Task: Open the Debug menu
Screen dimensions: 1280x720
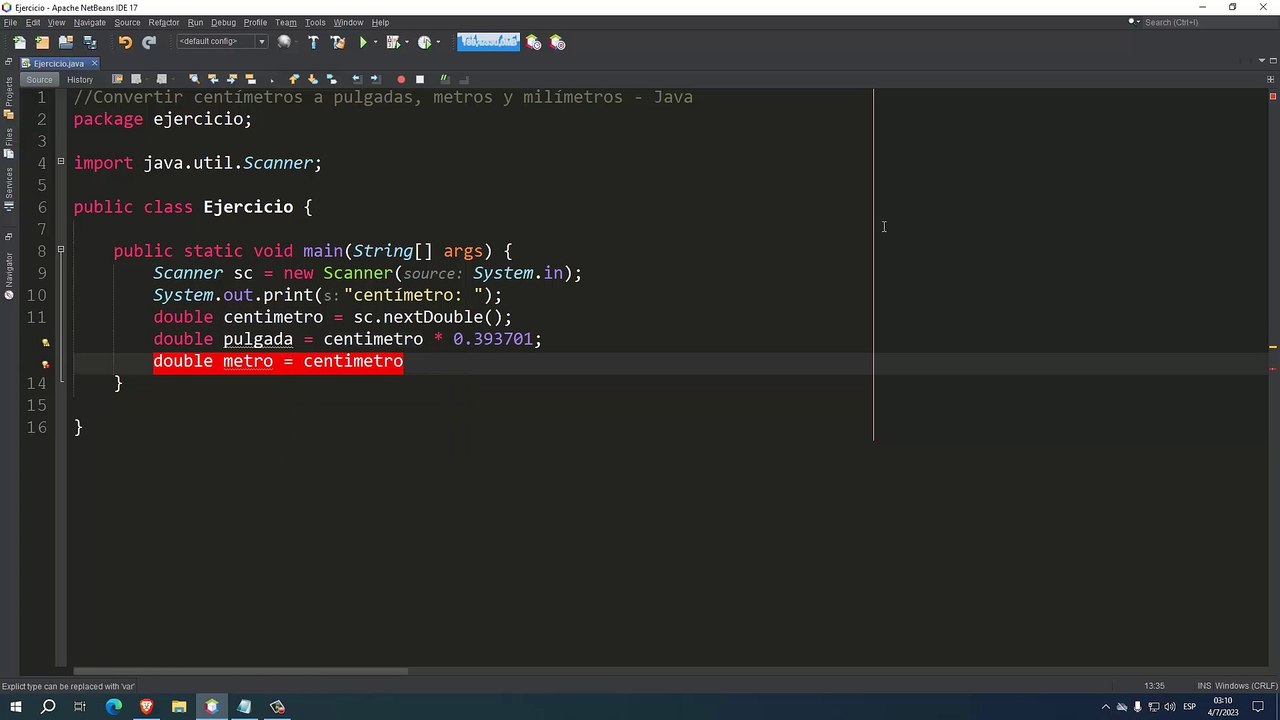Action: coord(223,22)
